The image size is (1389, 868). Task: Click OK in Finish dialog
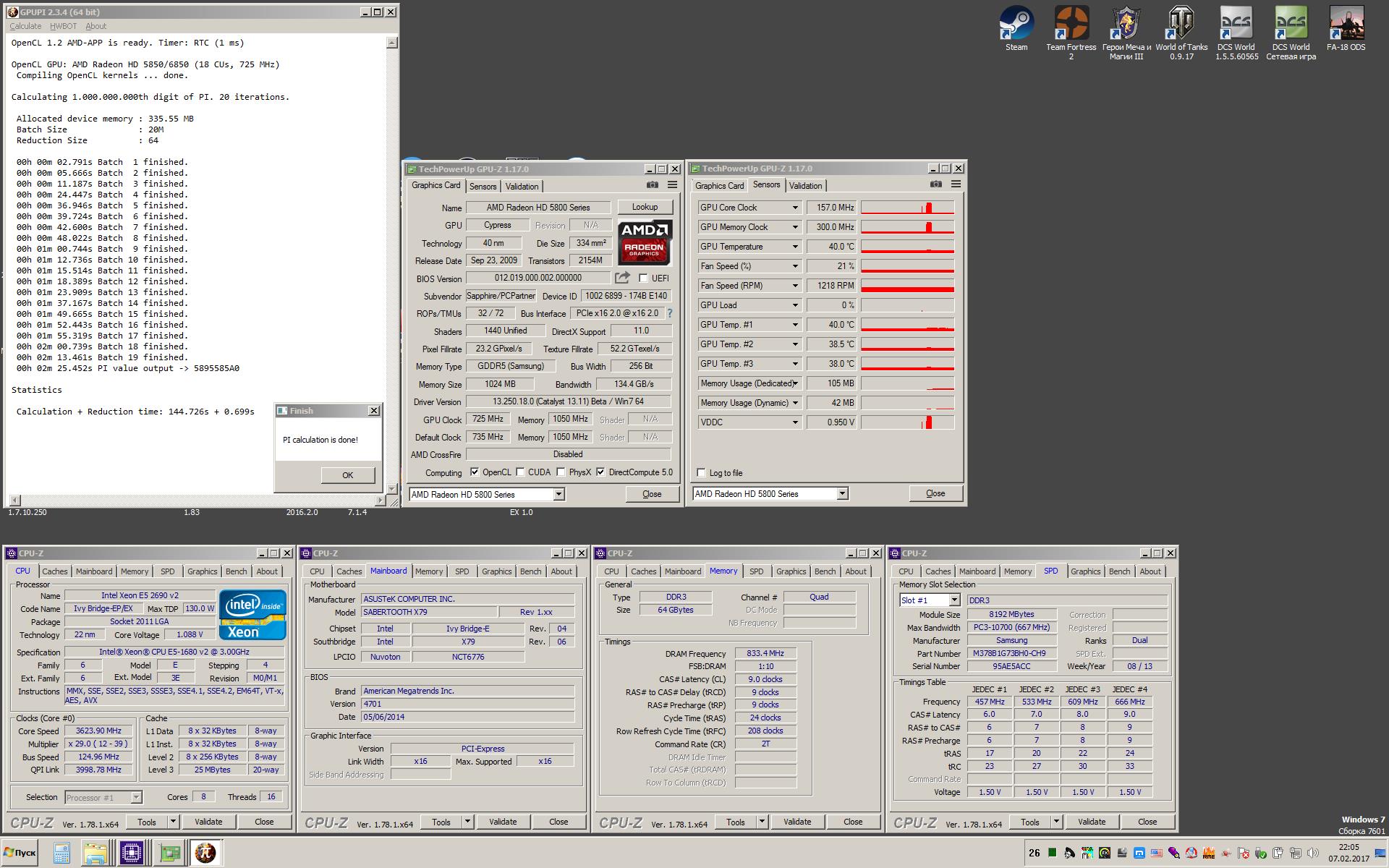coord(348,475)
